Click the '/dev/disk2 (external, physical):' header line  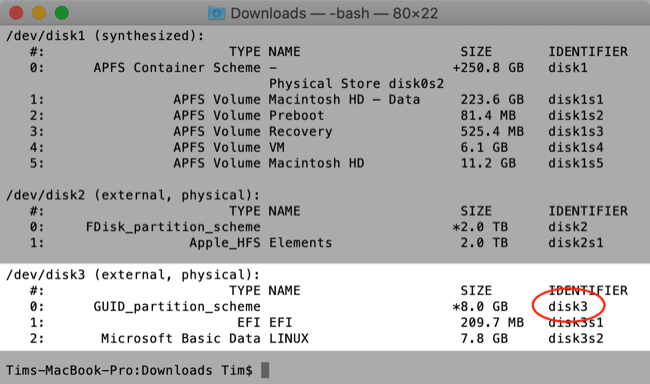coord(133,195)
